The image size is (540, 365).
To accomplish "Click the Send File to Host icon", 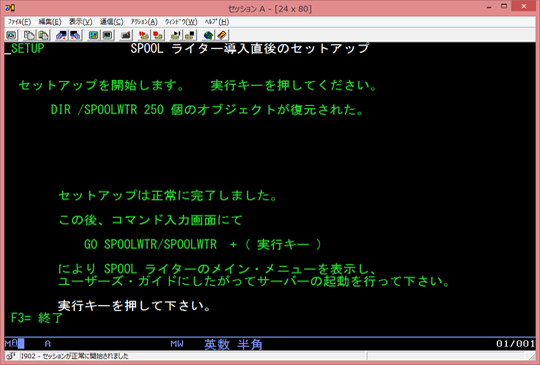I will [x=61, y=35].
